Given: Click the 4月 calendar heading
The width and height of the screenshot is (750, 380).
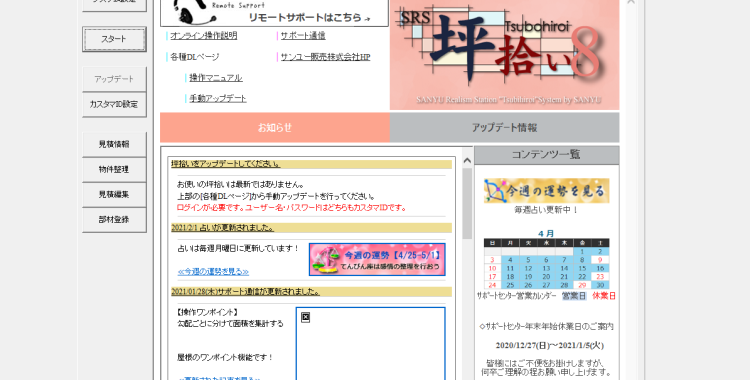Looking at the screenshot, I should click(x=546, y=234).
